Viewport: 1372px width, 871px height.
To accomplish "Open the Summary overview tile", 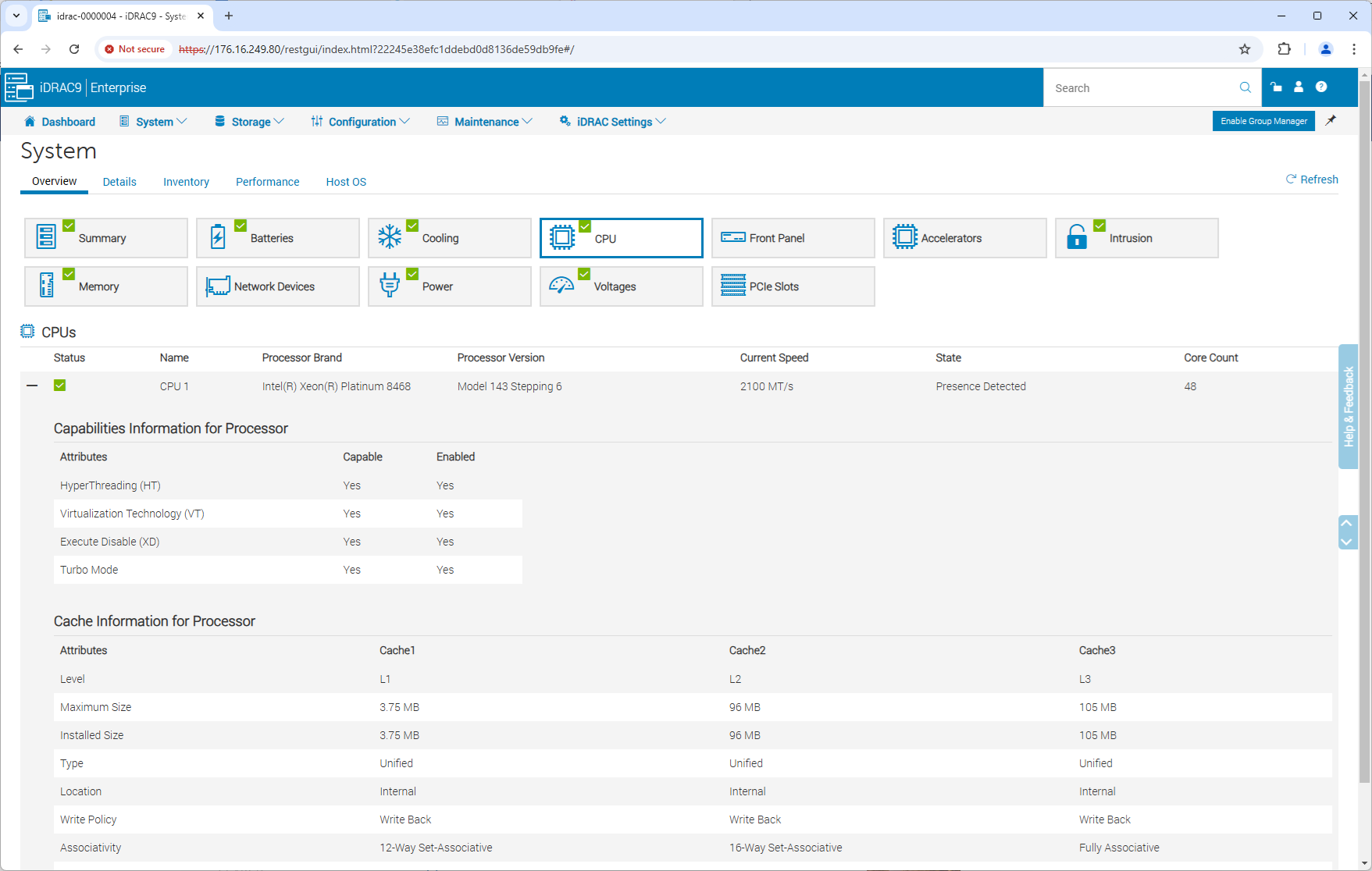I will tap(106, 238).
